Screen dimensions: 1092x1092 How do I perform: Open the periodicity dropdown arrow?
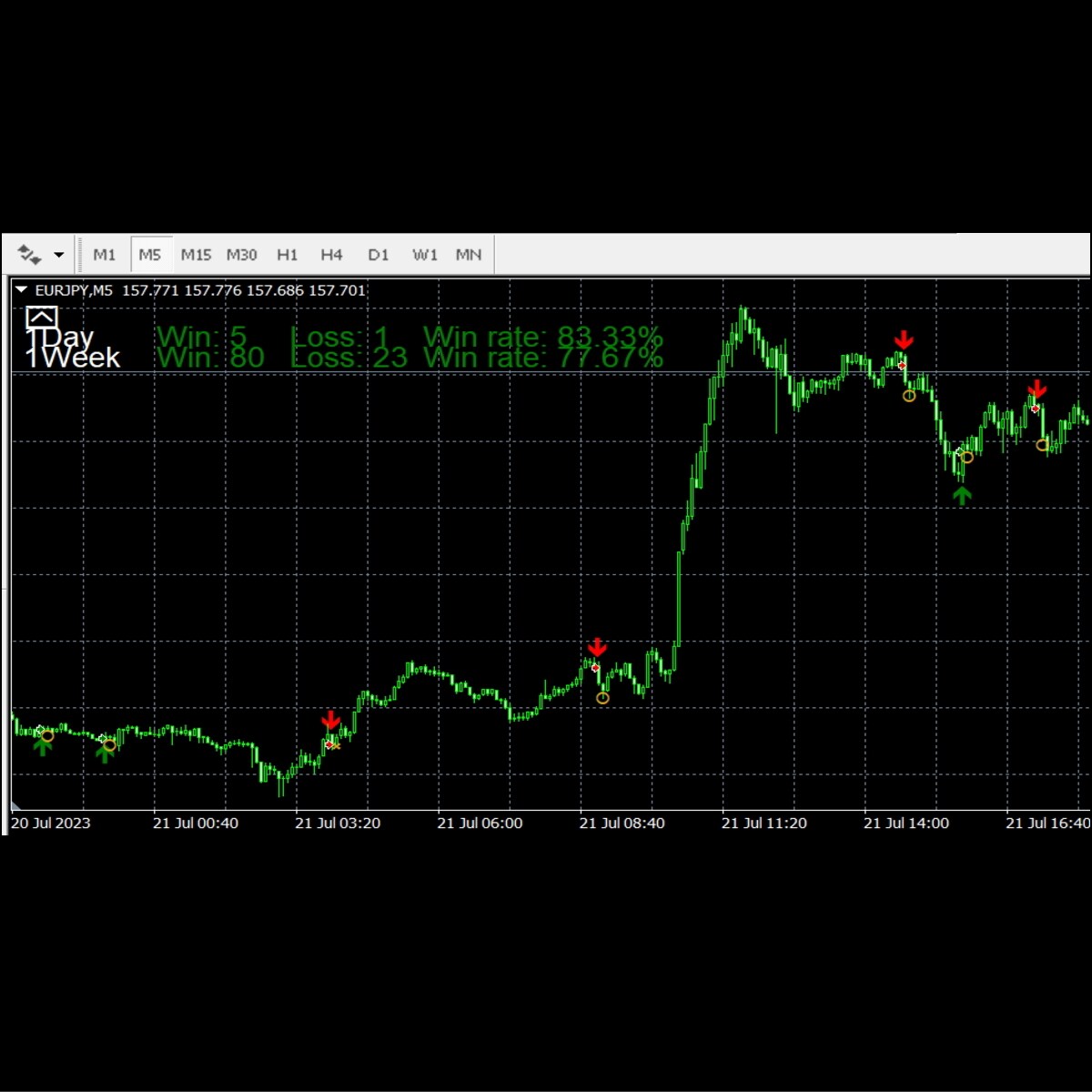[59, 255]
